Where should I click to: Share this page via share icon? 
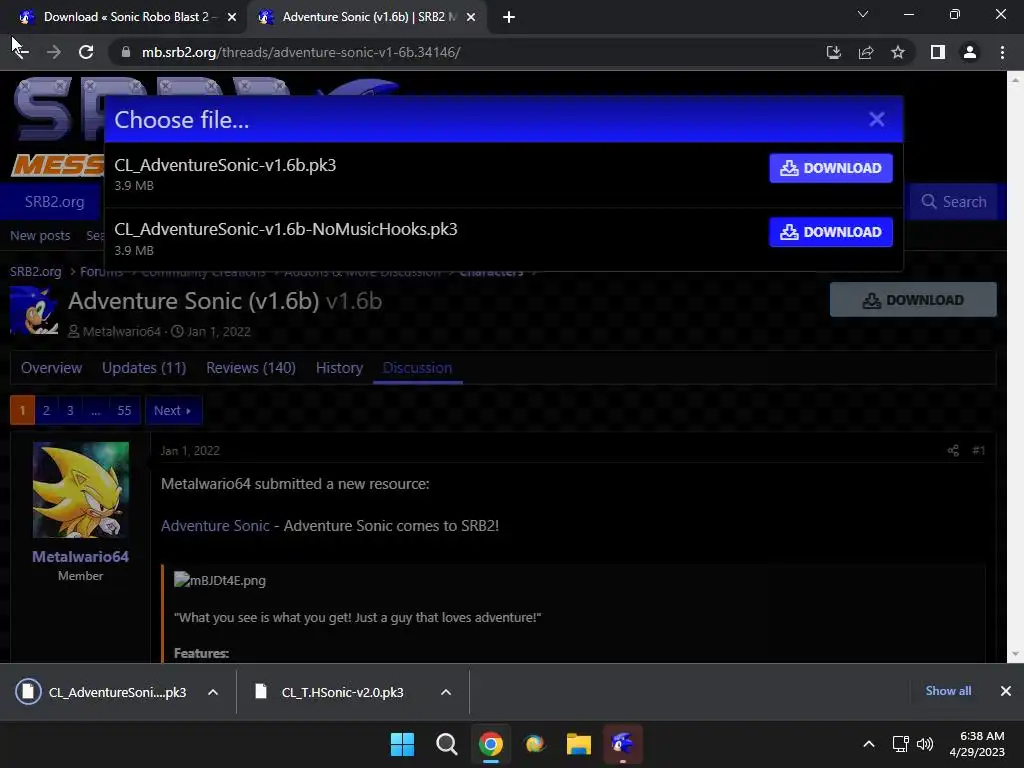click(x=866, y=52)
